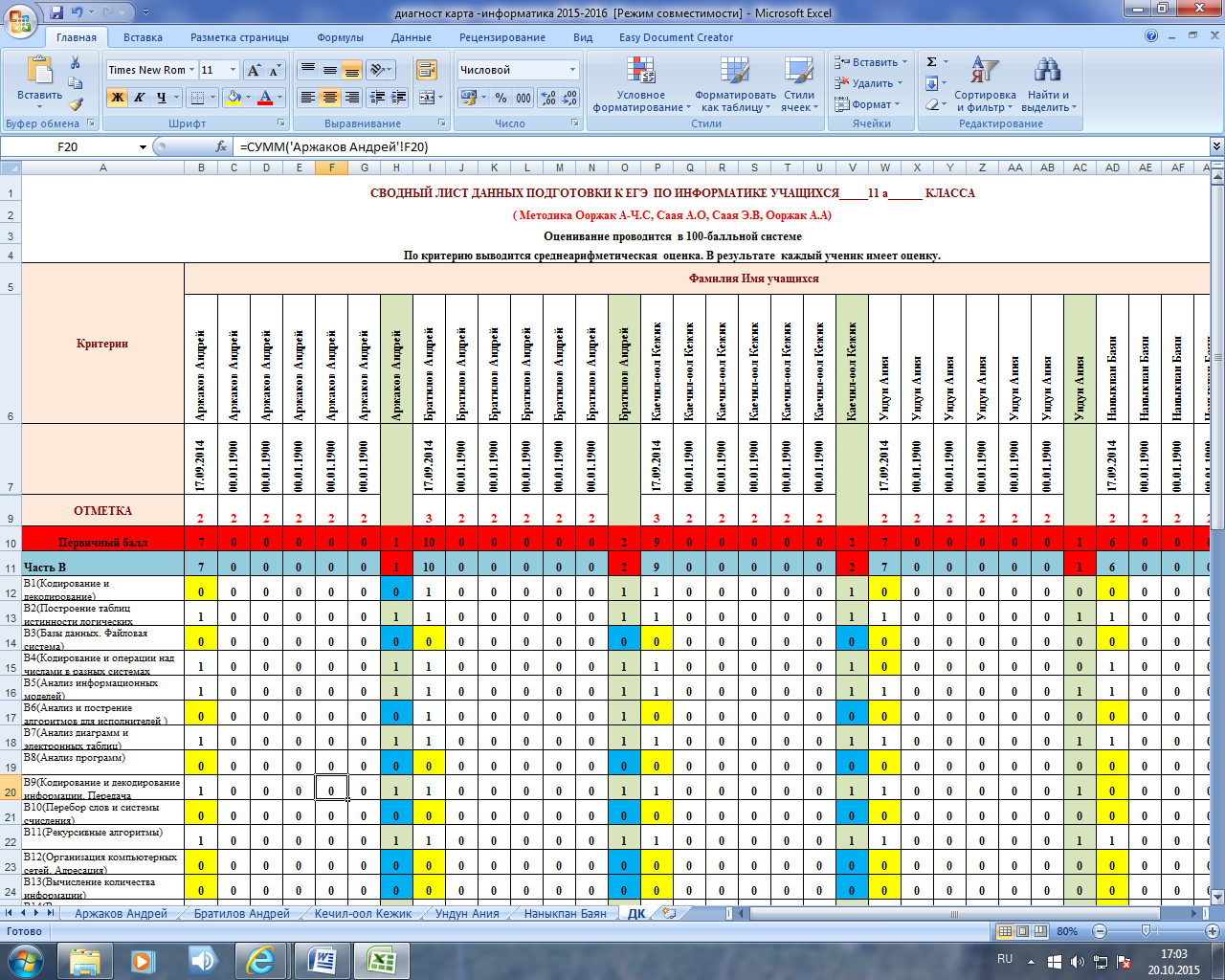Screen dimensions: 1225x980
Task: Switch to the Вставка ribbon tab
Action: tap(143, 37)
